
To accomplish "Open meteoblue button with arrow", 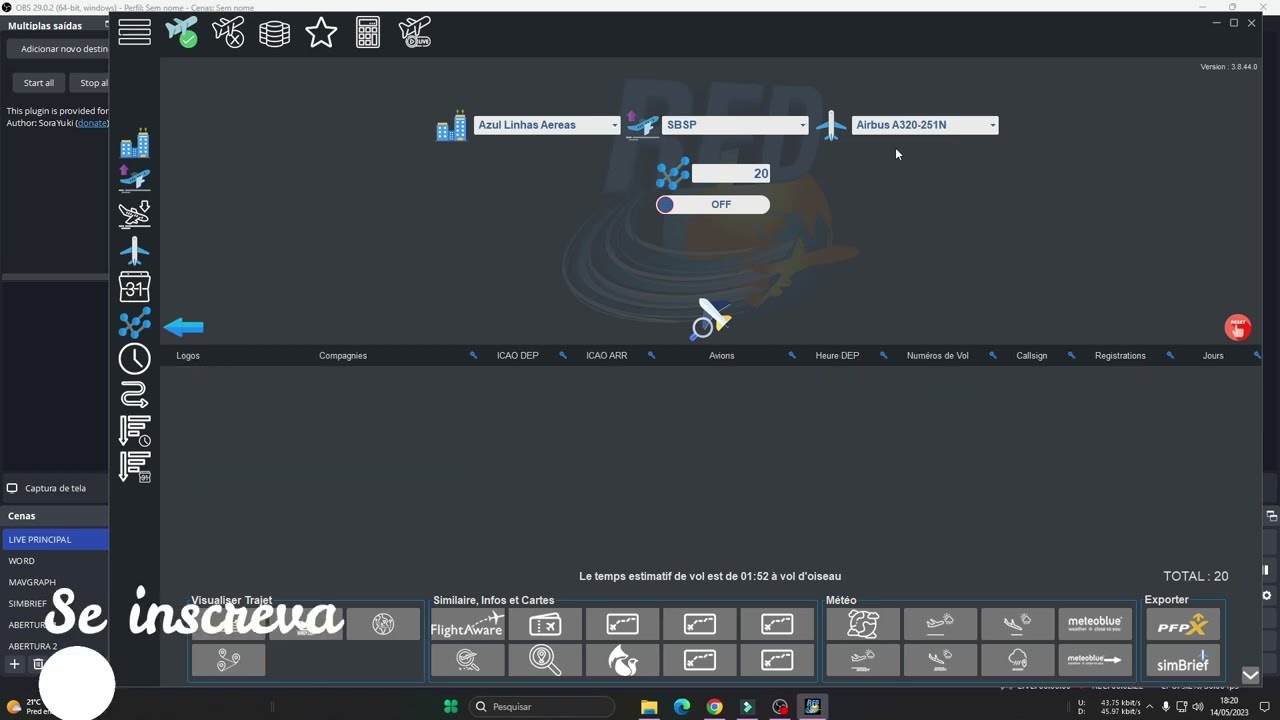I will [1094, 660].
